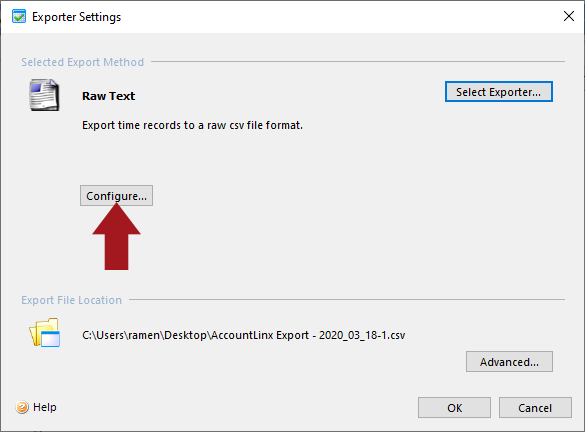Viewport: 585px width, 432px height.
Task: Click the Select Exporter... button
Action: click(498, 91)
